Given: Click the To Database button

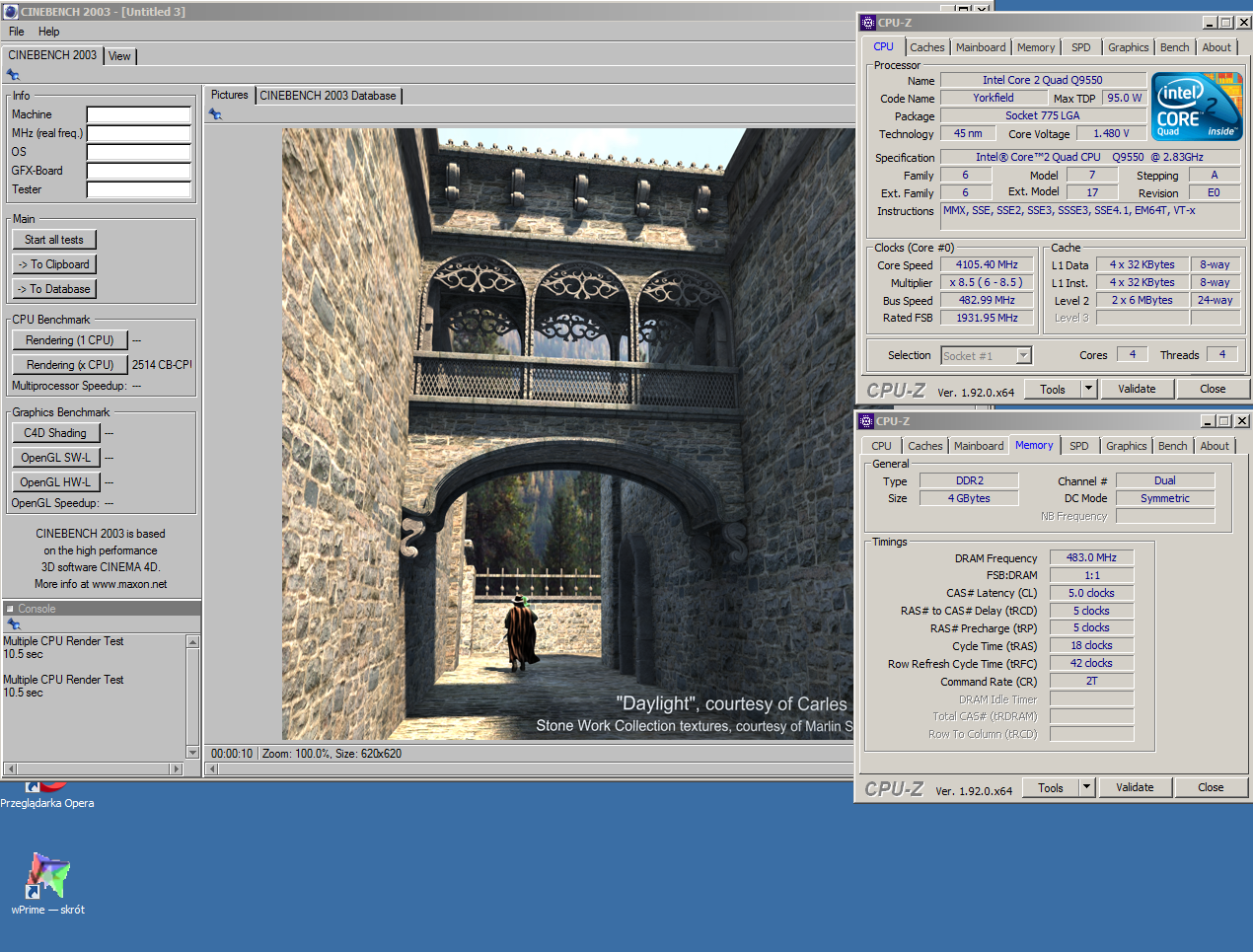Looking at the screenshot, I should pyautogui.click(x=54, y=289).
